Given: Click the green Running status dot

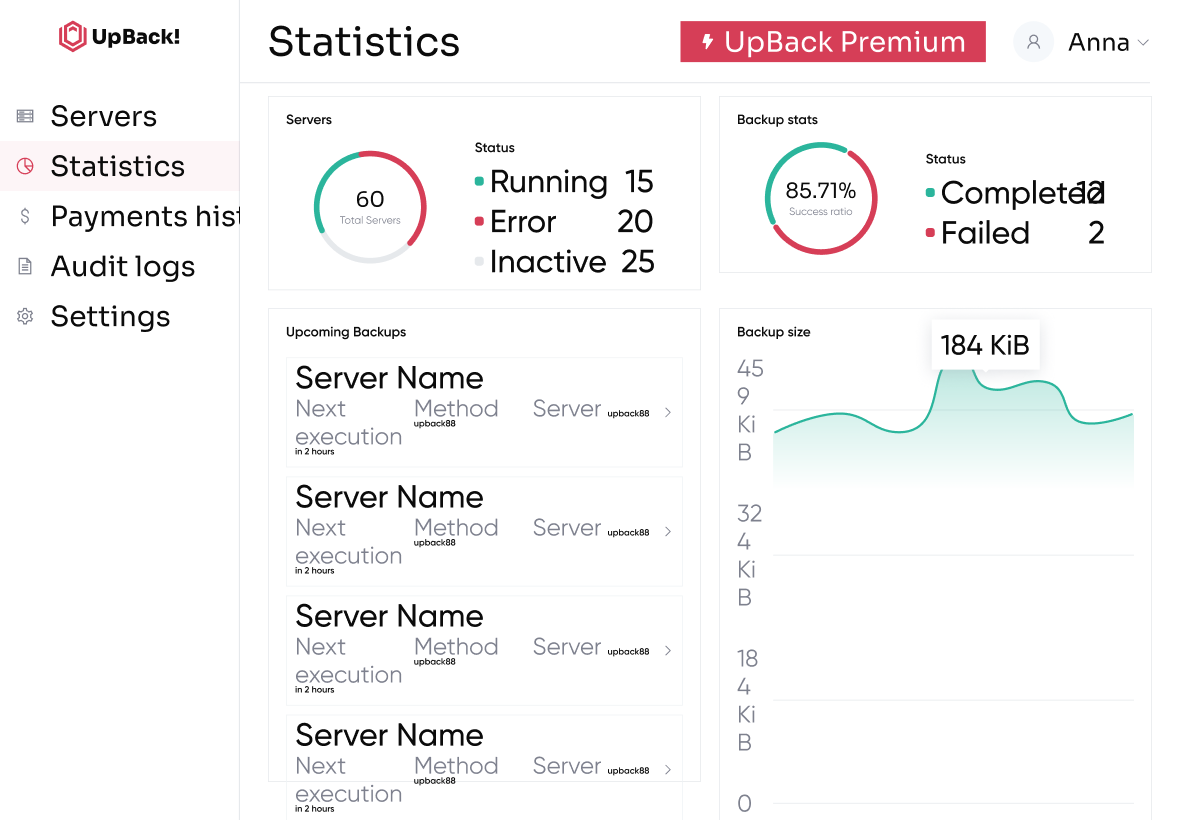Looking at the screenshot, I should tap(479, 182).
